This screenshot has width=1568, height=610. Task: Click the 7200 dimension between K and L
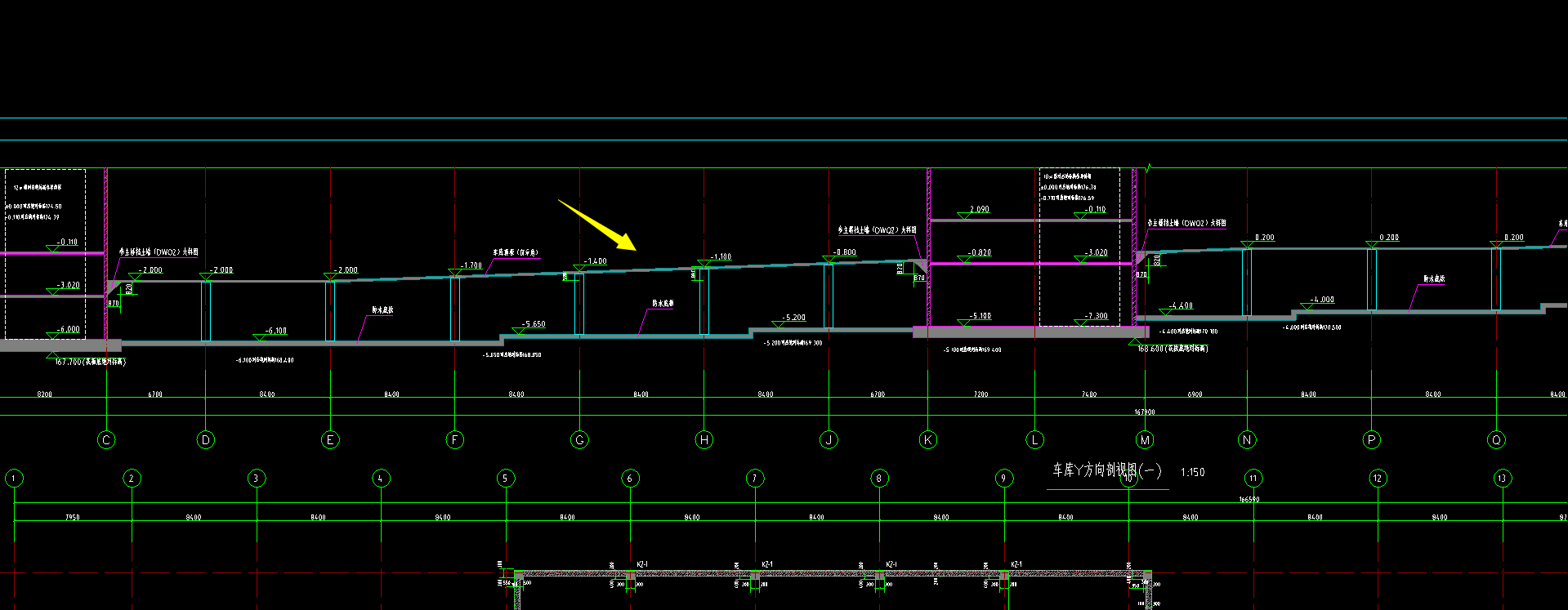(x=981, y=394)
